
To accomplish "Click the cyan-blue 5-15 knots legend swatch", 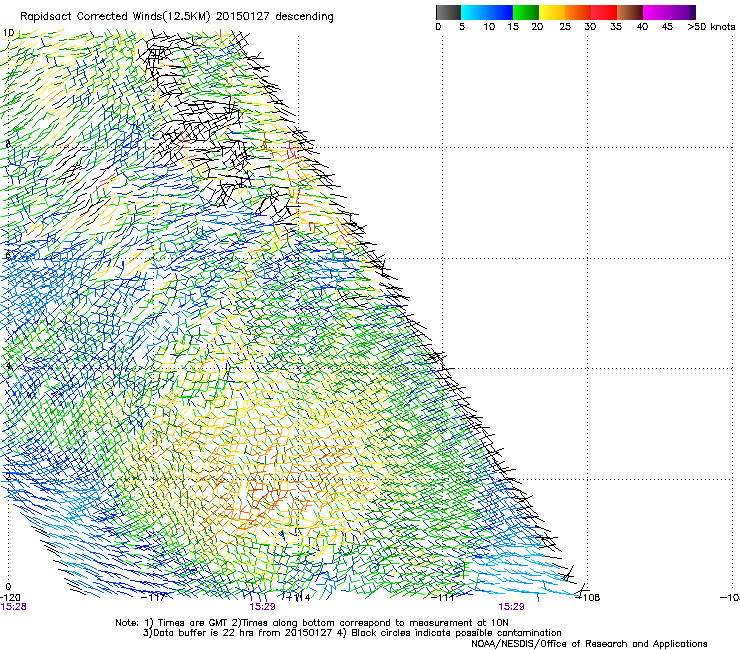I will click(487, 12).
